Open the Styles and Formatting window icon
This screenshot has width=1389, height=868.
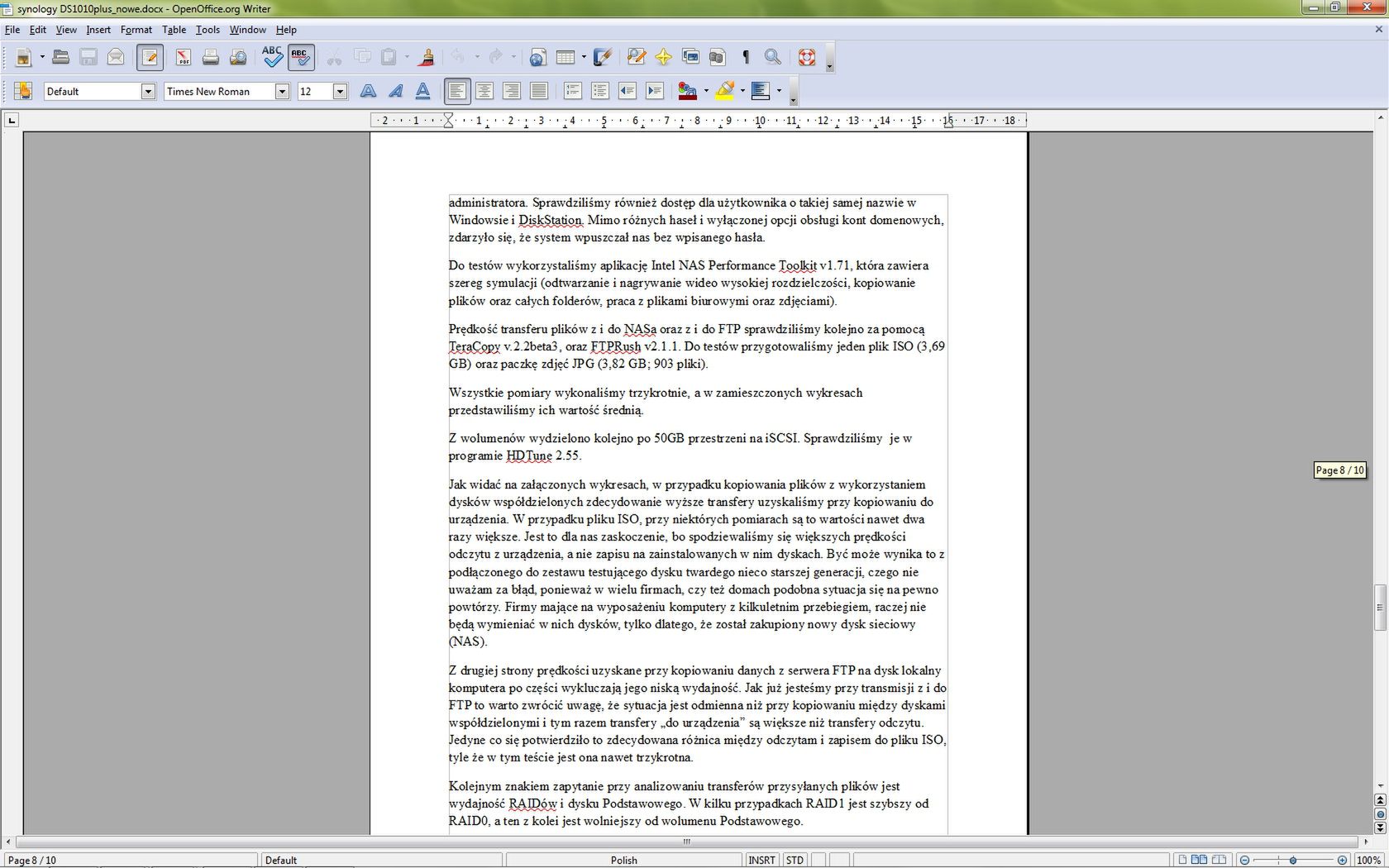coord(22,91)
